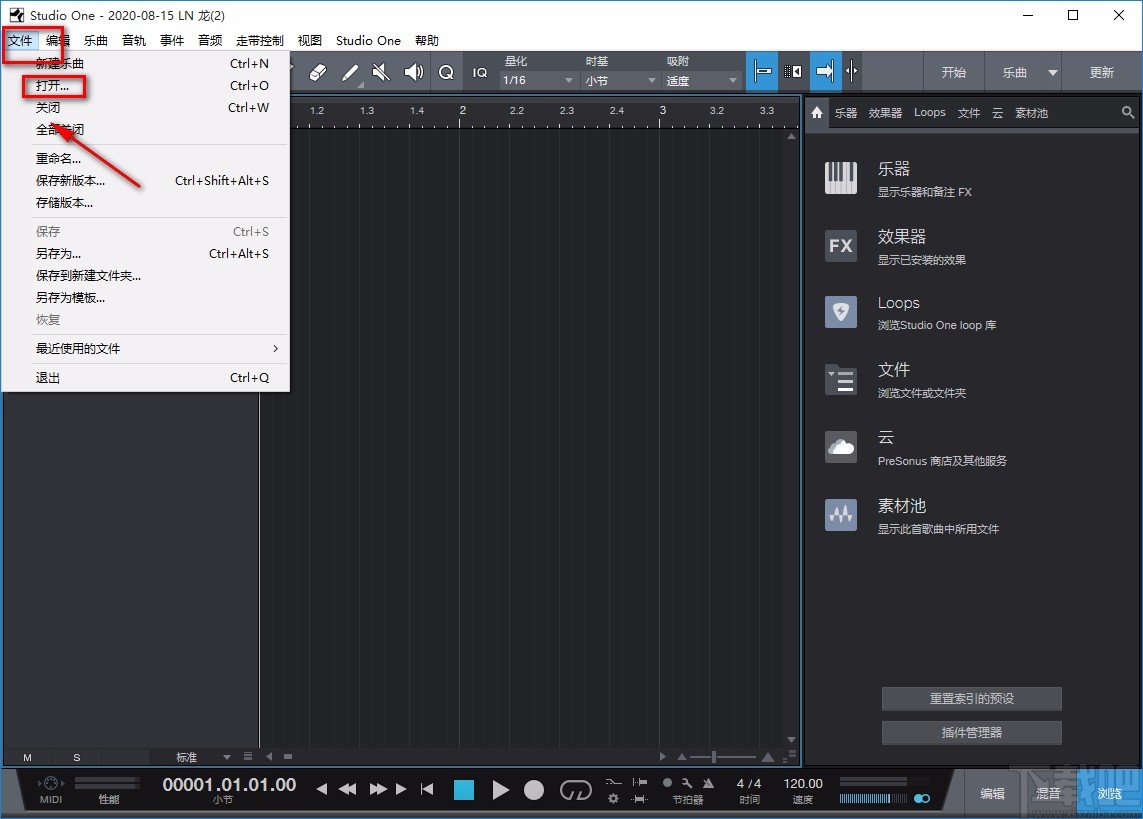Open the 乐器 instruments piano icon
The image size is (1143, 819).
click(x=840, y=178)
